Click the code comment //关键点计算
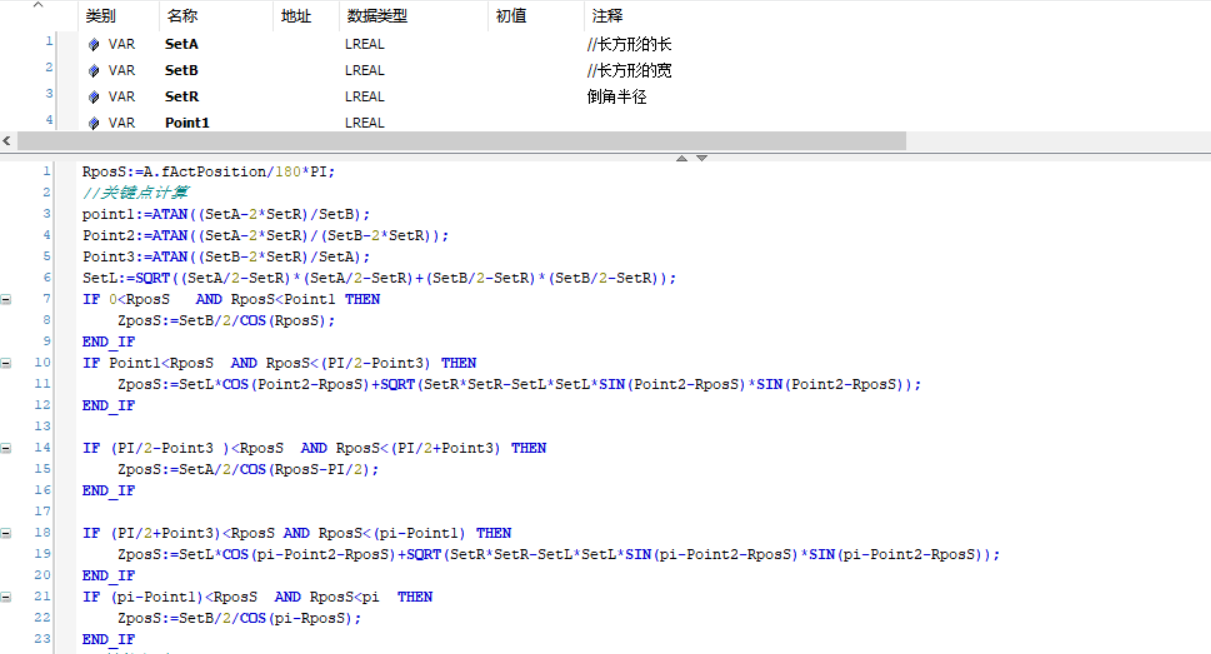1211x654 pixels. tap(135, 192)
